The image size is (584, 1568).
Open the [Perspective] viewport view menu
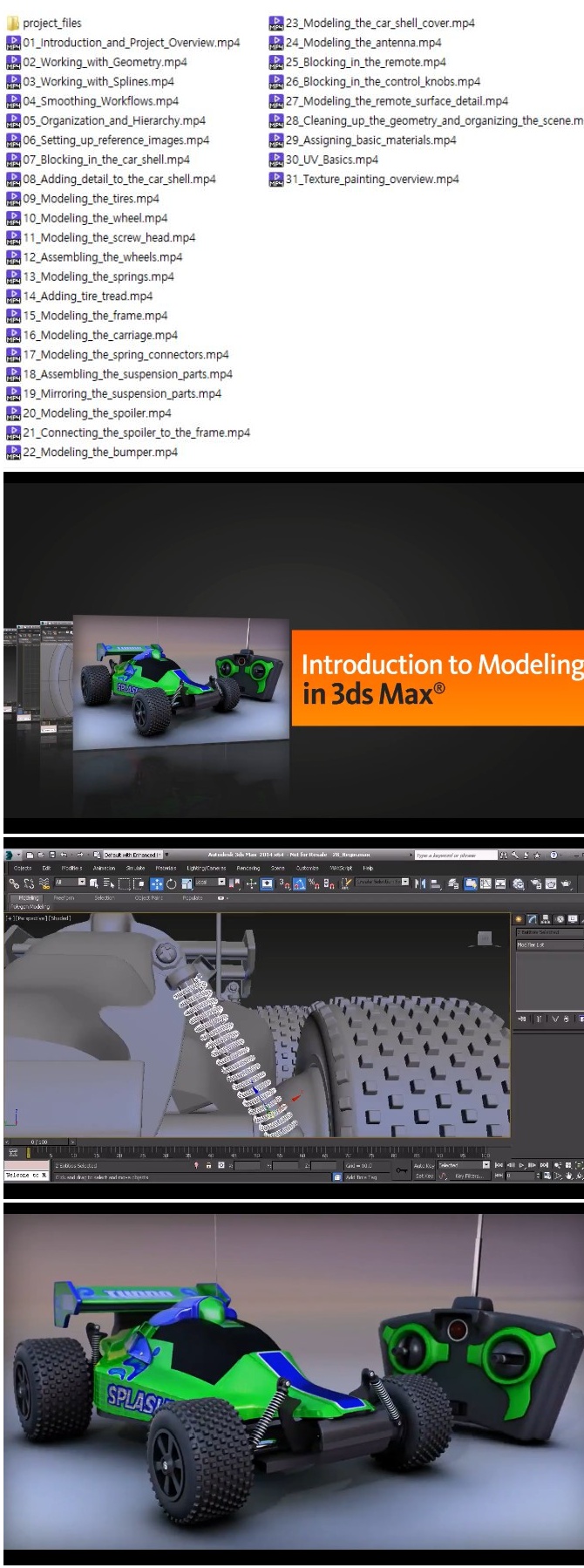(31, 917)
